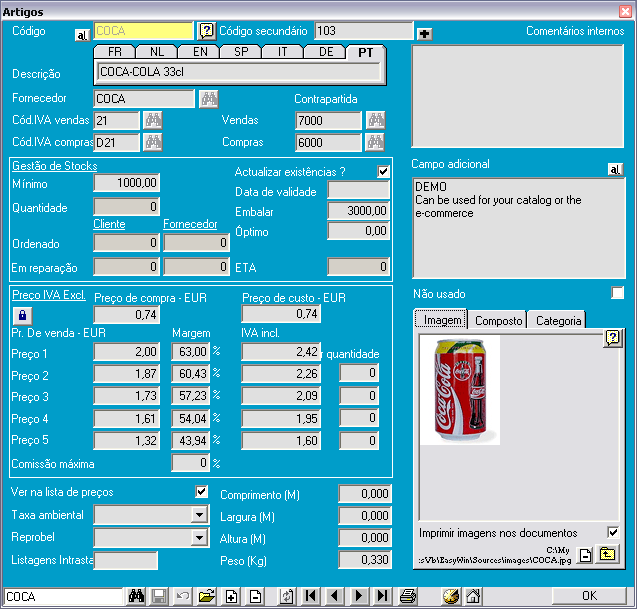Viewport: 637px width, 609px height.
Task: Click the globe tool icon in the toolbar
Action: (x=451, y=596)
